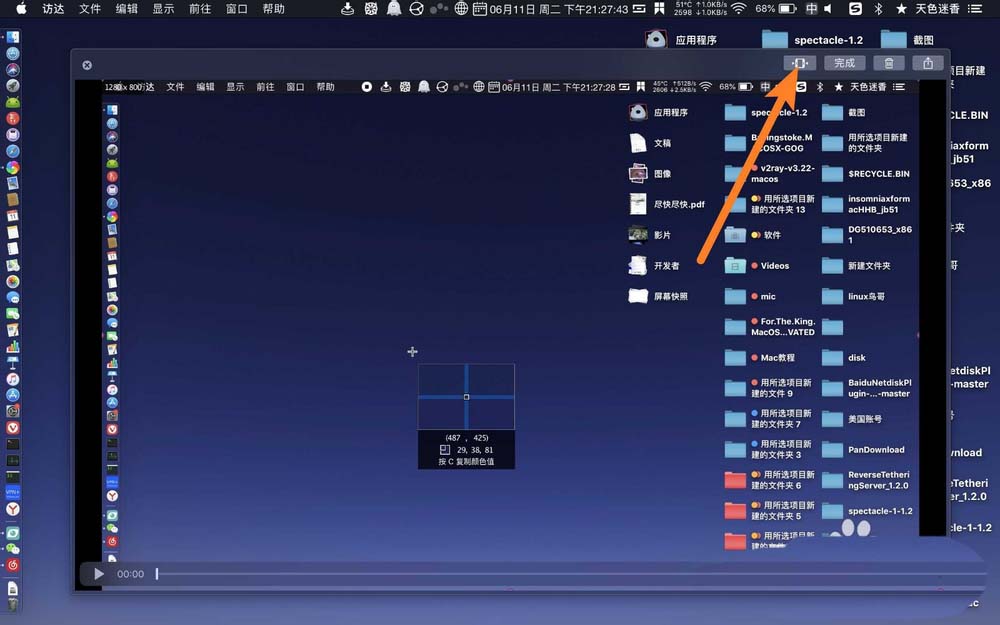Switch the 中 input method in menu bar

coord(811,9)
